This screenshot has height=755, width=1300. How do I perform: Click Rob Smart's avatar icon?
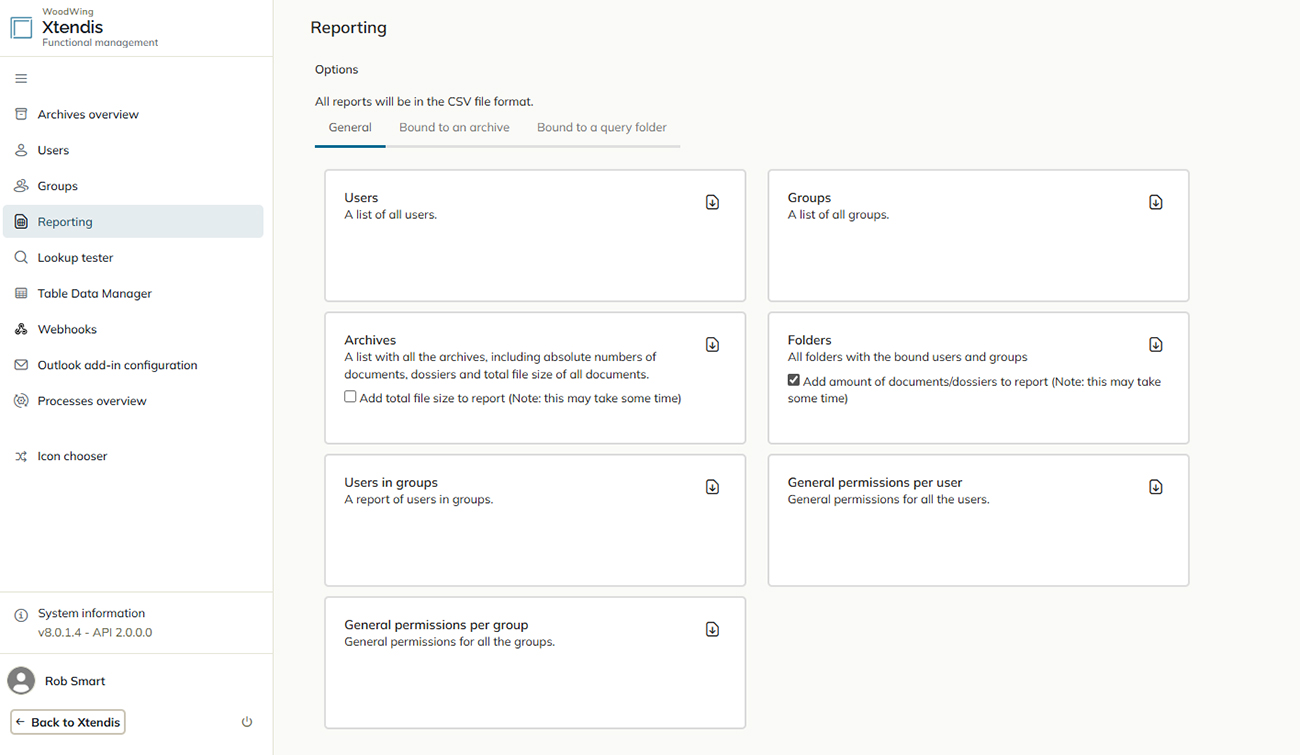pos(21,681)
